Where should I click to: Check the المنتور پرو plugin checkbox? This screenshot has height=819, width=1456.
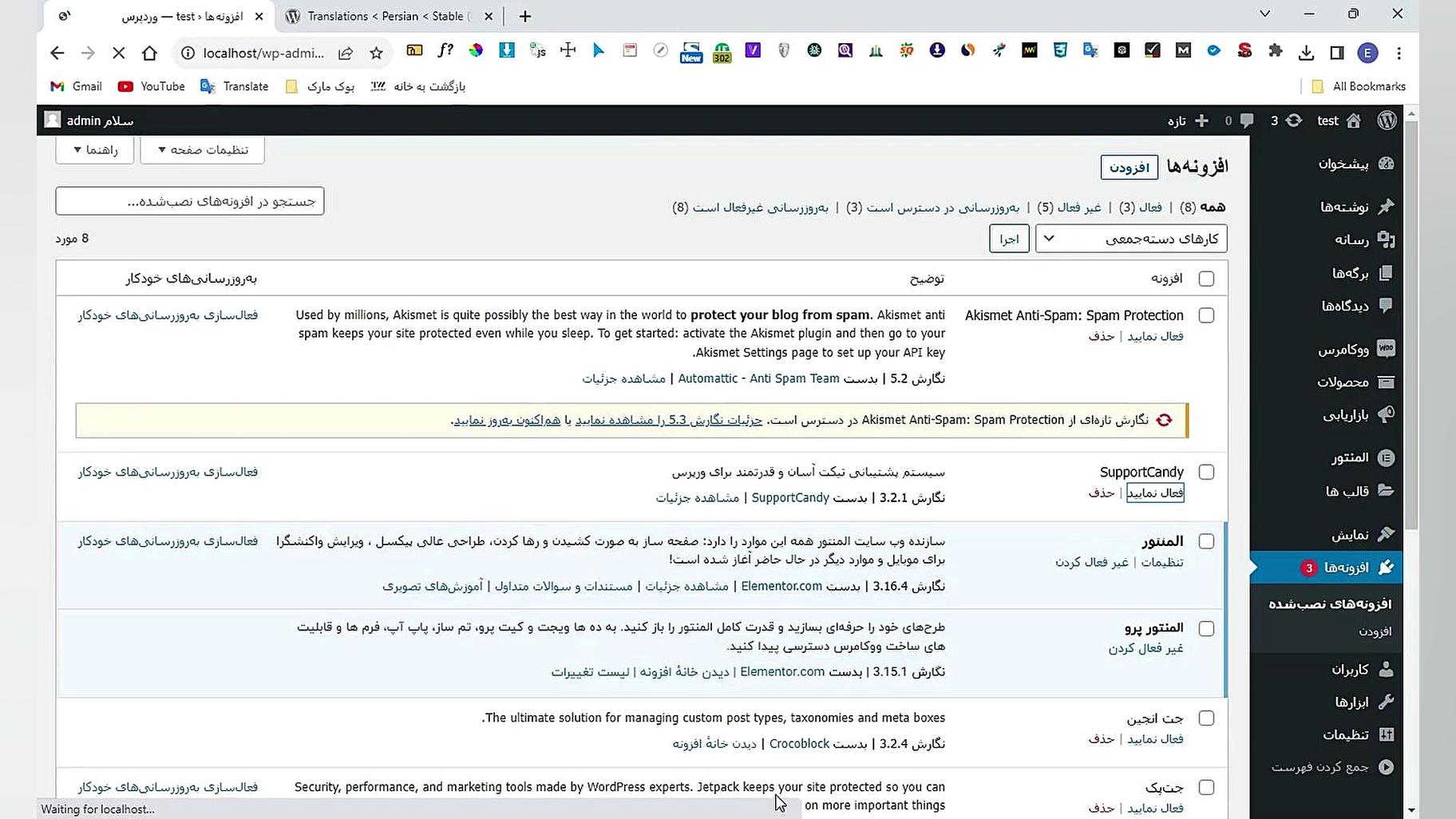tap(1206, 628)
